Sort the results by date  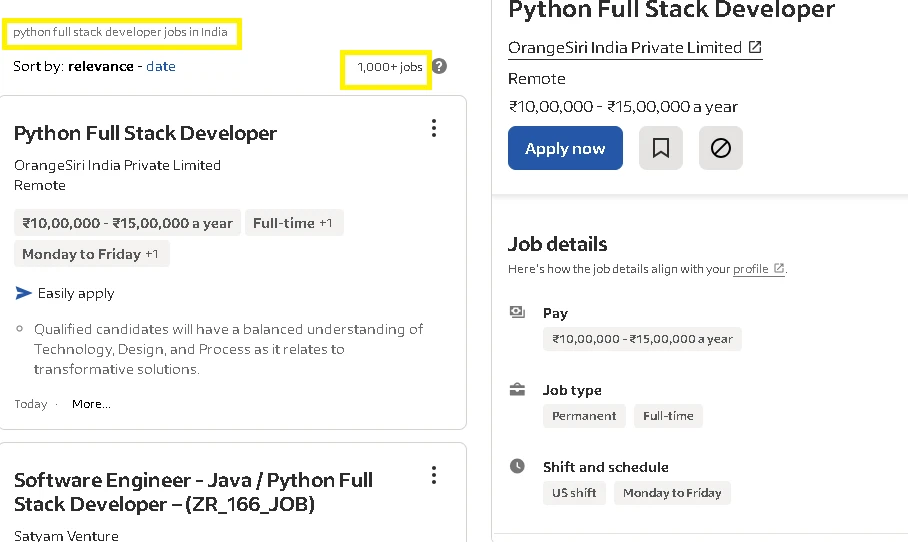[160, 66]
